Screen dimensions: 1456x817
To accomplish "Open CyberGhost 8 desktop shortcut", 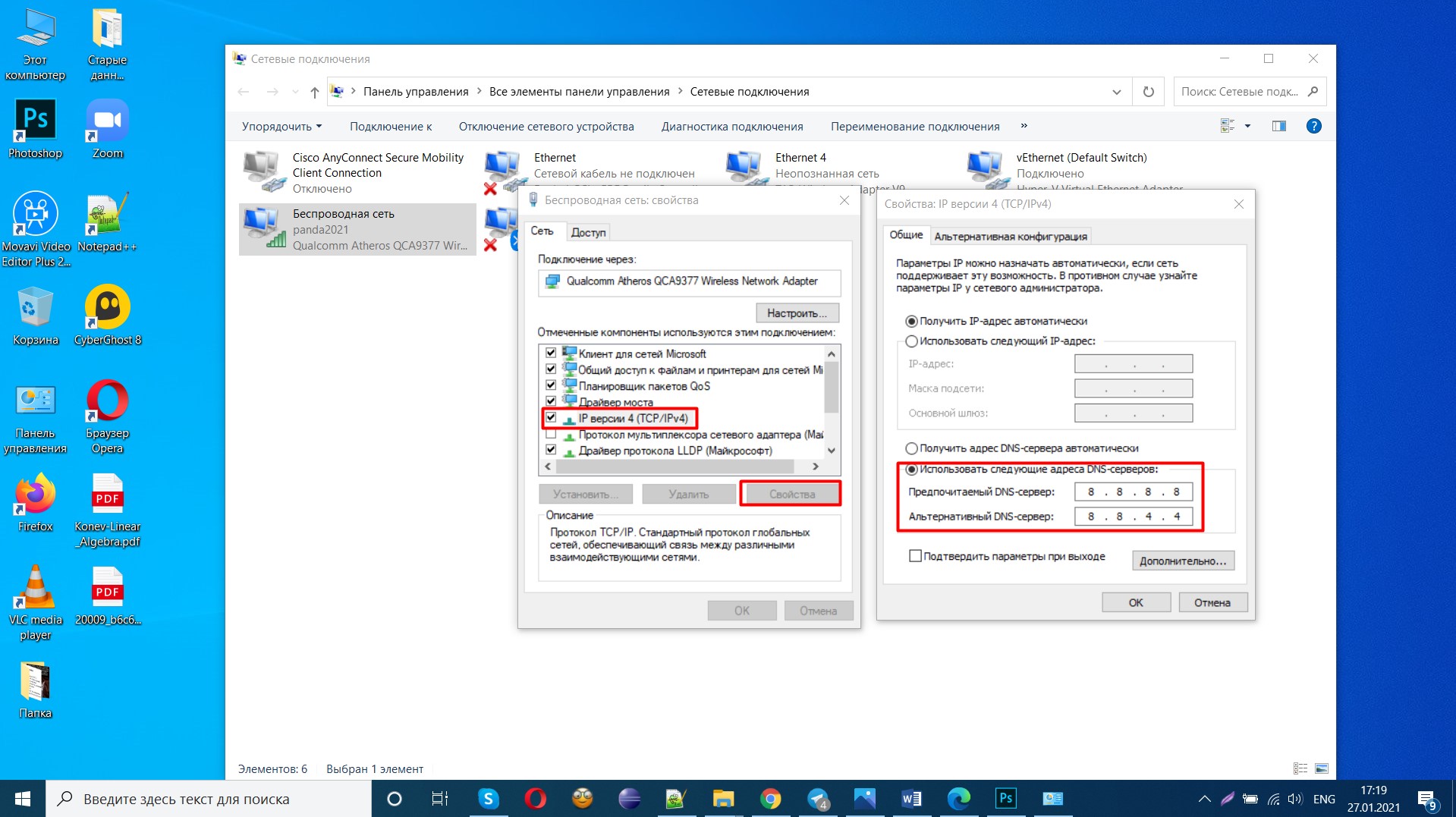I will pos(107,307).
